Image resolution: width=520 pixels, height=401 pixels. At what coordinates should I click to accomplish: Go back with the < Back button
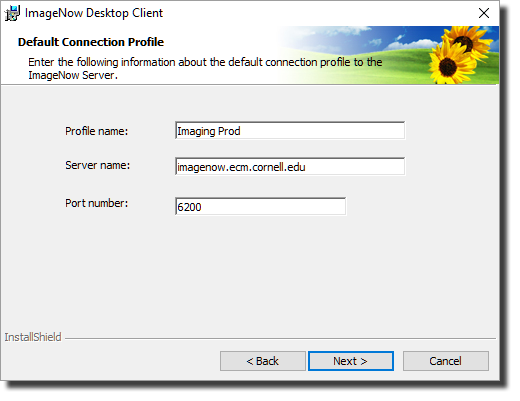point(262,361)
